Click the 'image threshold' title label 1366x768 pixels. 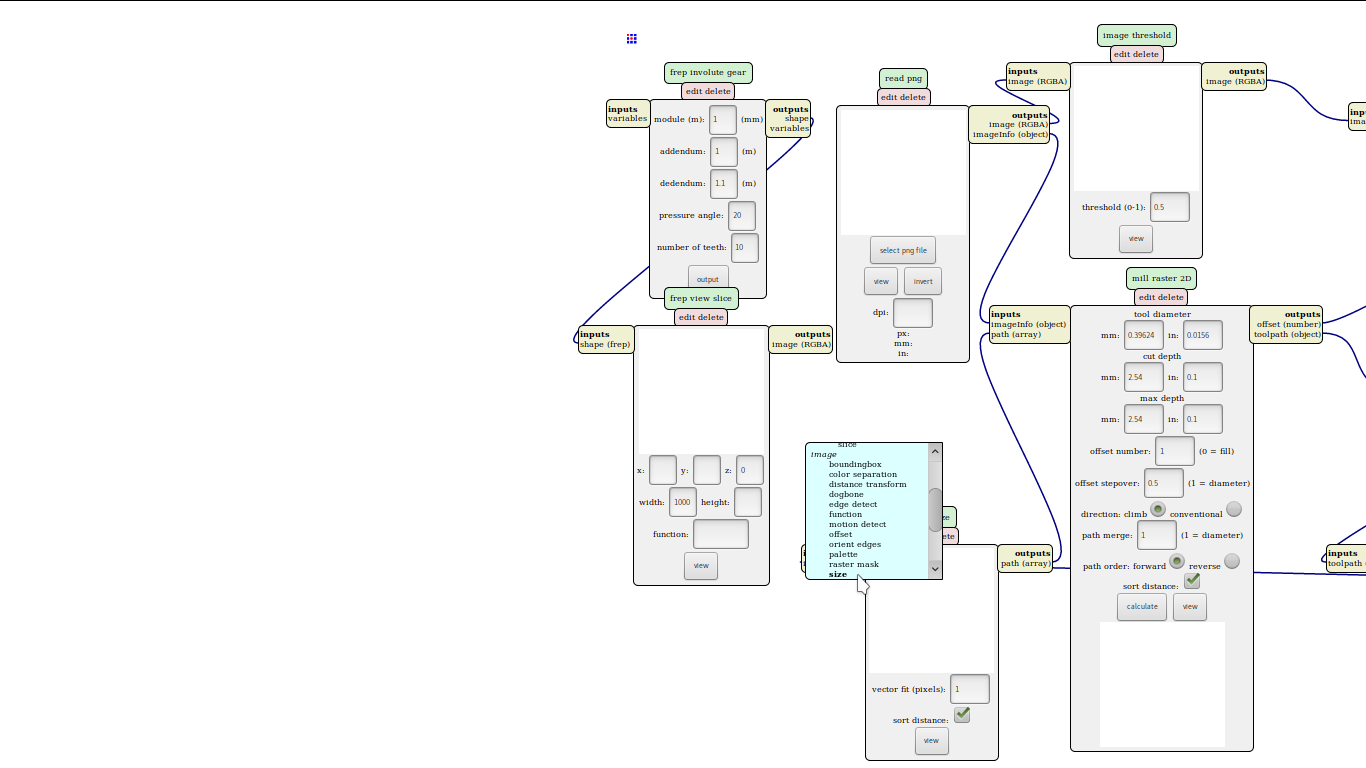[1136, 35]
